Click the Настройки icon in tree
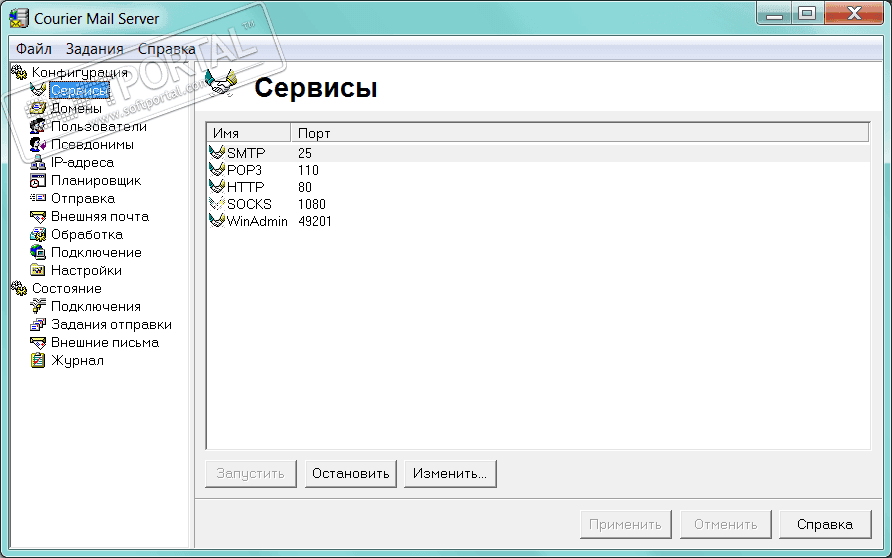Screen dimensions: 892x558 click(x=38, y=270)
